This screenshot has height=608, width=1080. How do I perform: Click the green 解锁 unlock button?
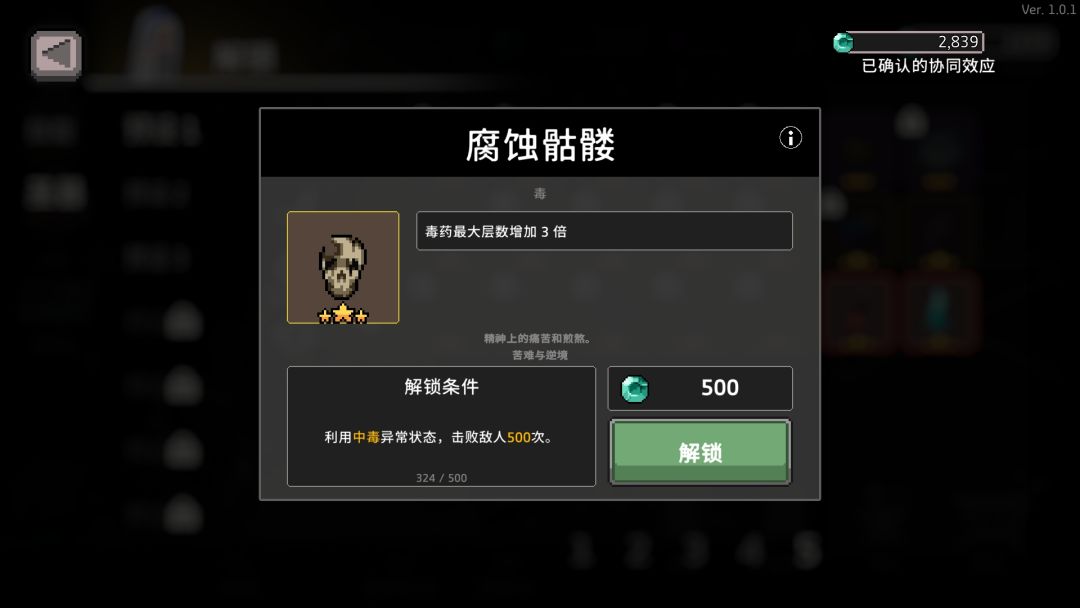(x=700, y=452)
